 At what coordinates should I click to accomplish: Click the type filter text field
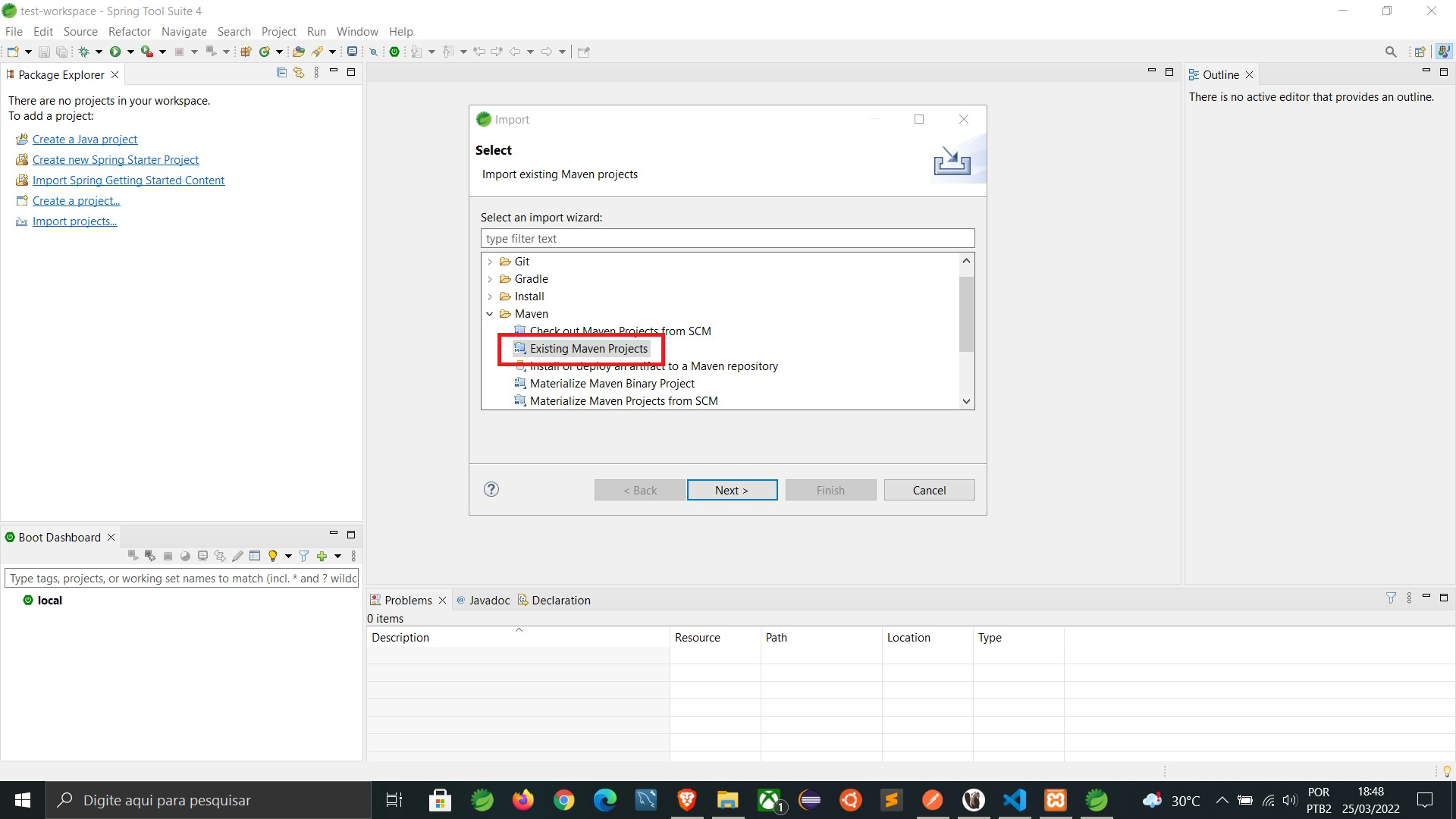[x=726, y=238]
